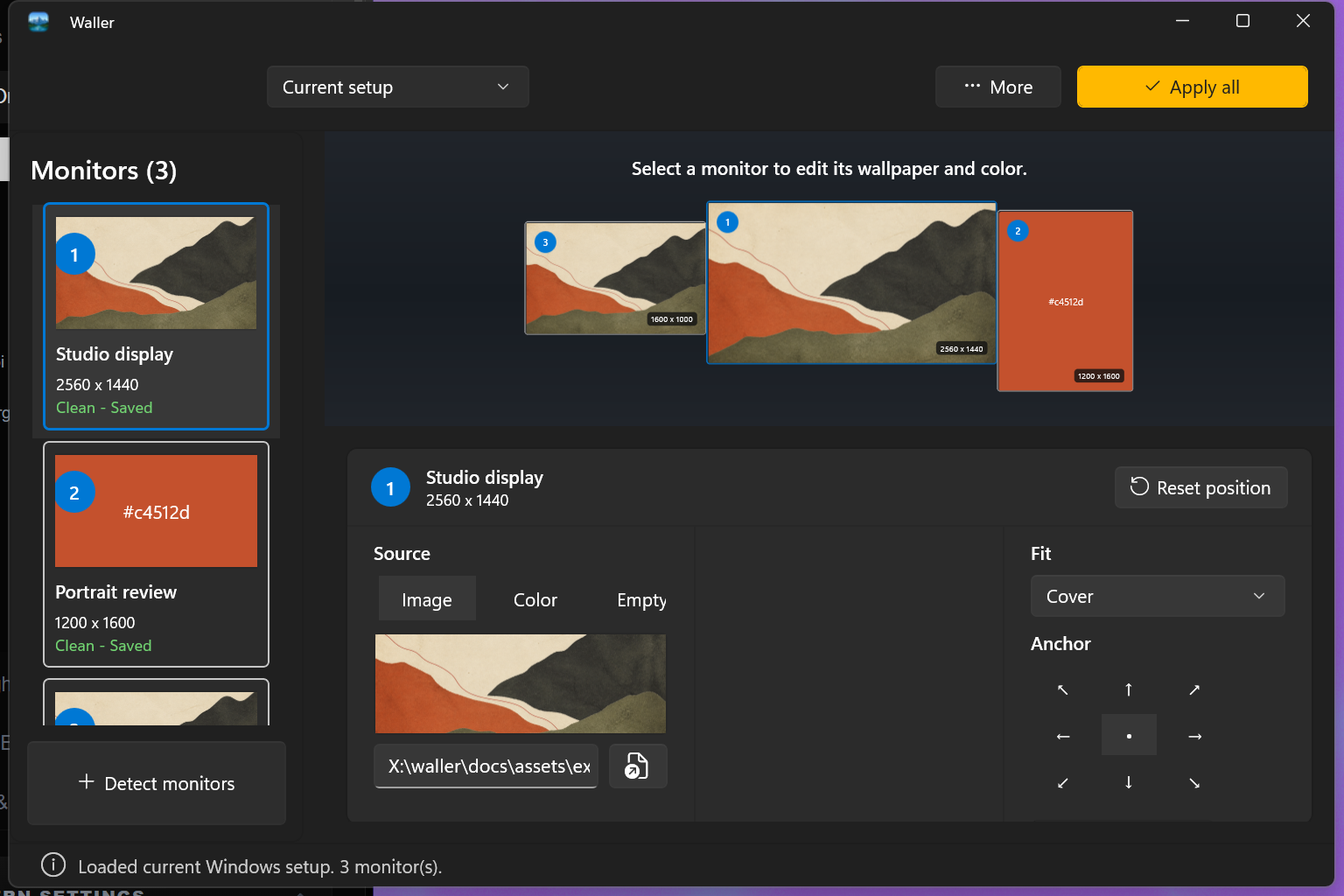
Task: Set anchor to top-left arrow
Action: 1063,689
